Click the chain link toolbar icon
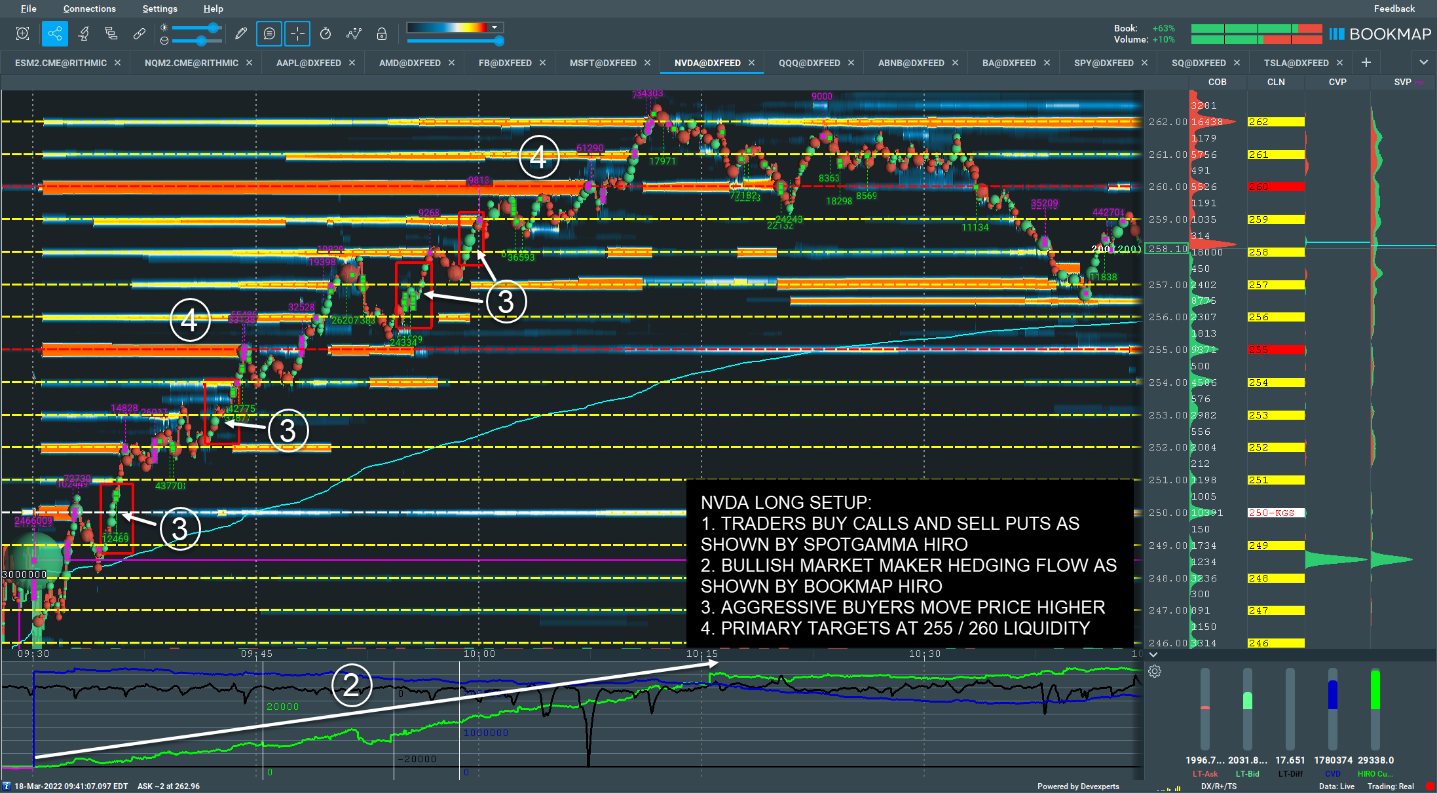Viewport: 1437px width, 793px height. point(139,33)
